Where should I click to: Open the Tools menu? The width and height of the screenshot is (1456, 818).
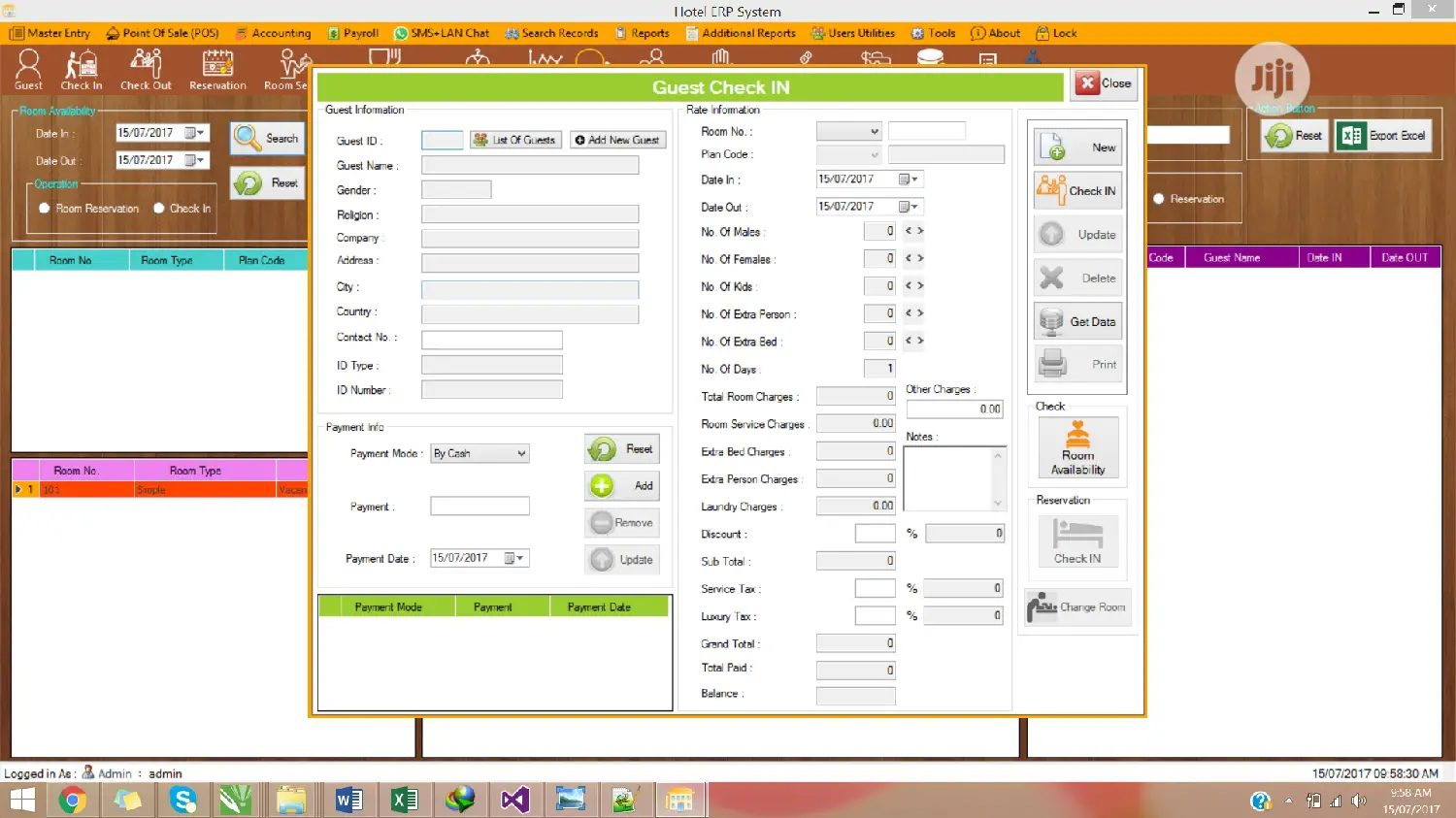point(933,33)
